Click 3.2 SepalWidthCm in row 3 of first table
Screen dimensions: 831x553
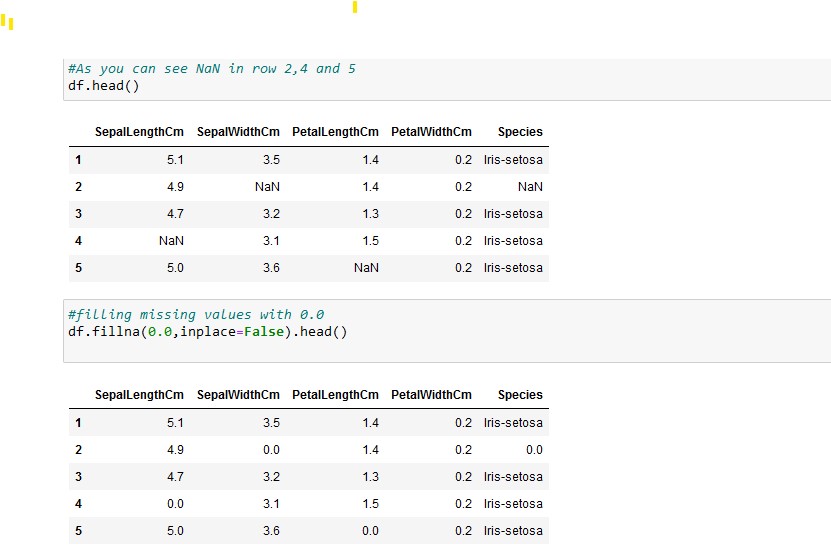point(271,214)
